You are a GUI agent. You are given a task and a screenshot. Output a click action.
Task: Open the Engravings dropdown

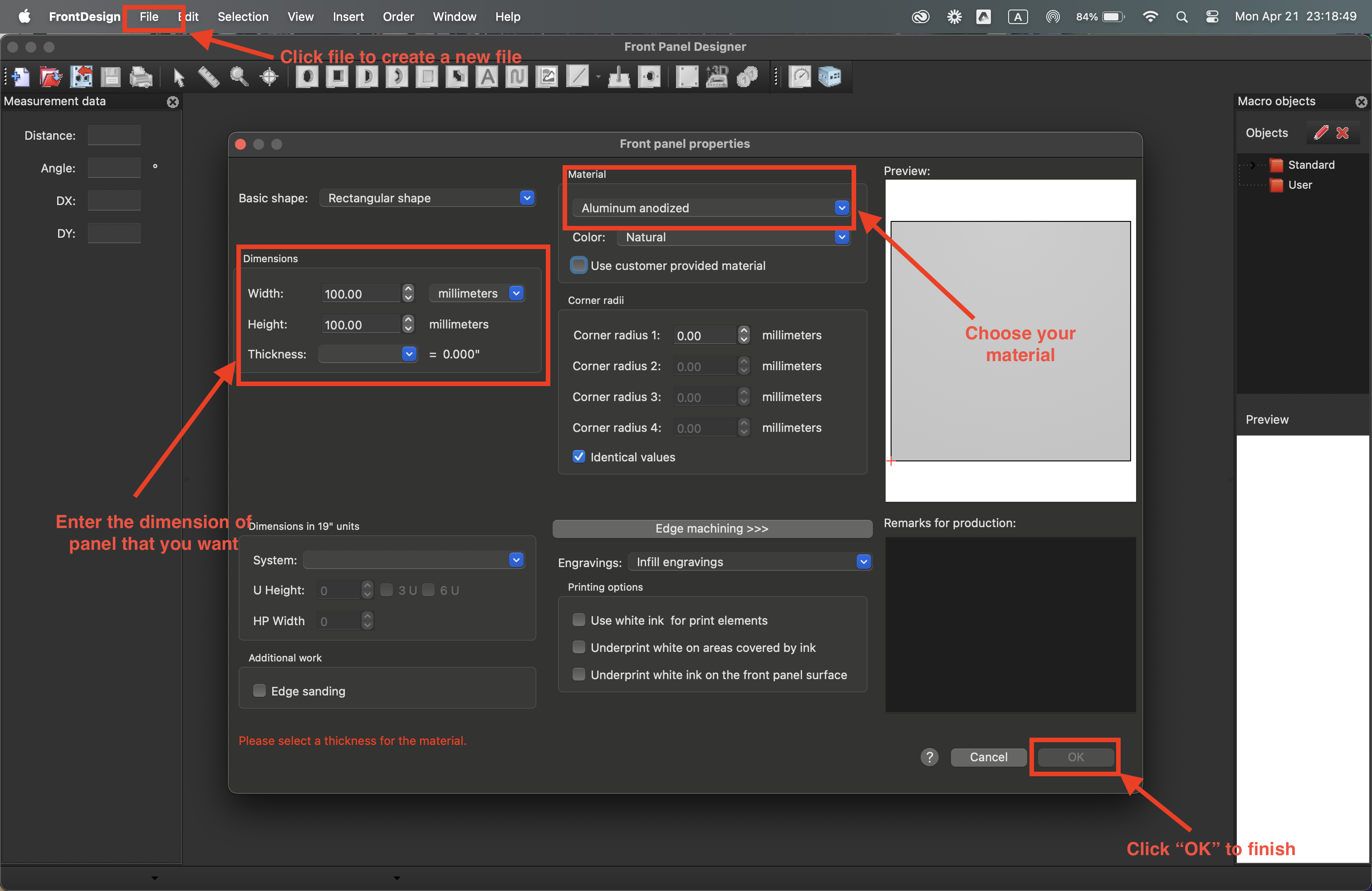750,562
